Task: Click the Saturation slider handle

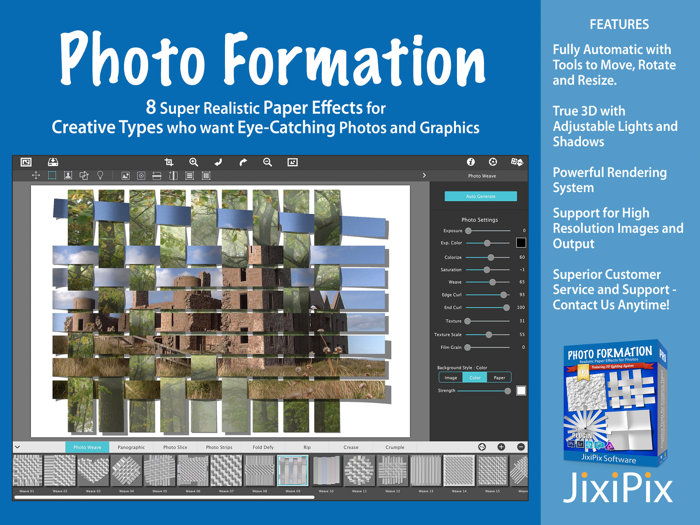Action: click(x=487, y=270)
